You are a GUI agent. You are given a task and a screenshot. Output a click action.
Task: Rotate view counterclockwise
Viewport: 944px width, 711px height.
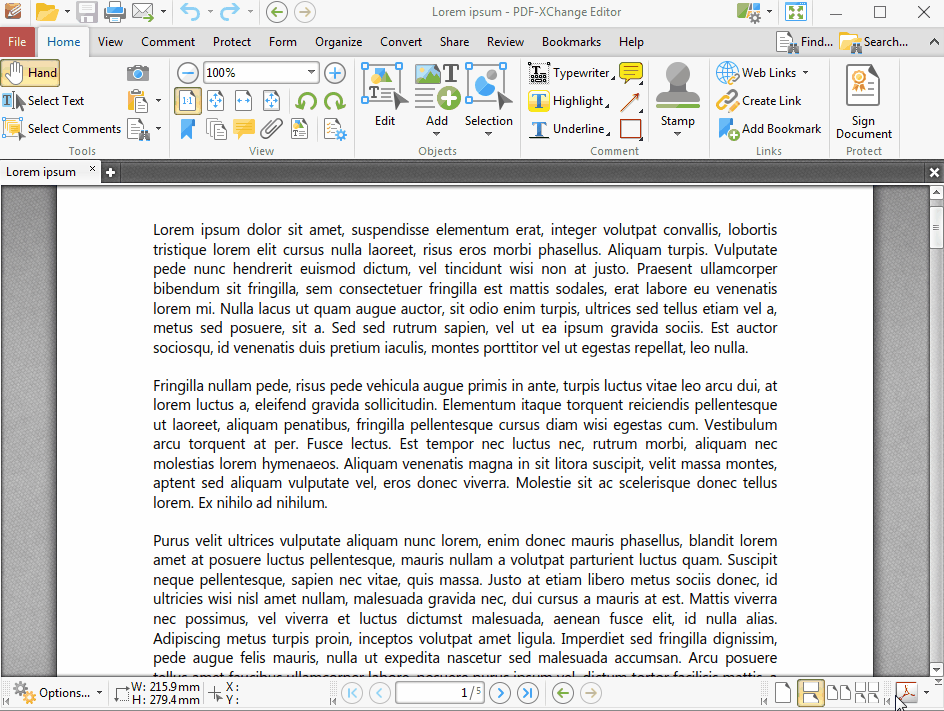[x=306, y=101]
